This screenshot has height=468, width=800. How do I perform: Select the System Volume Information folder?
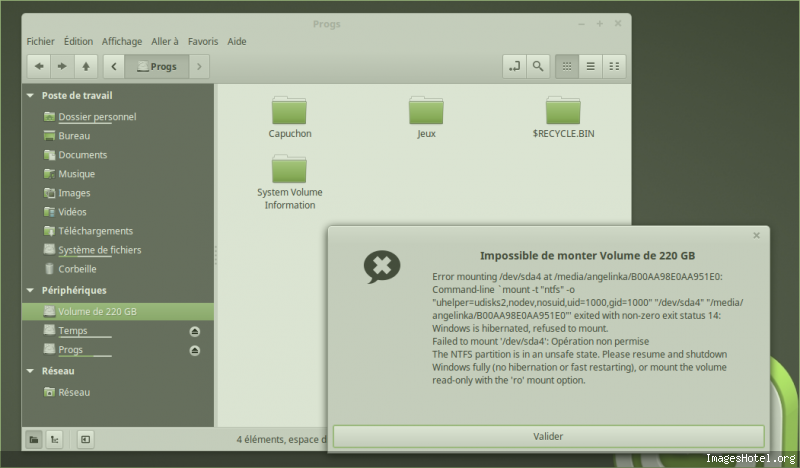tap(289, 182)
